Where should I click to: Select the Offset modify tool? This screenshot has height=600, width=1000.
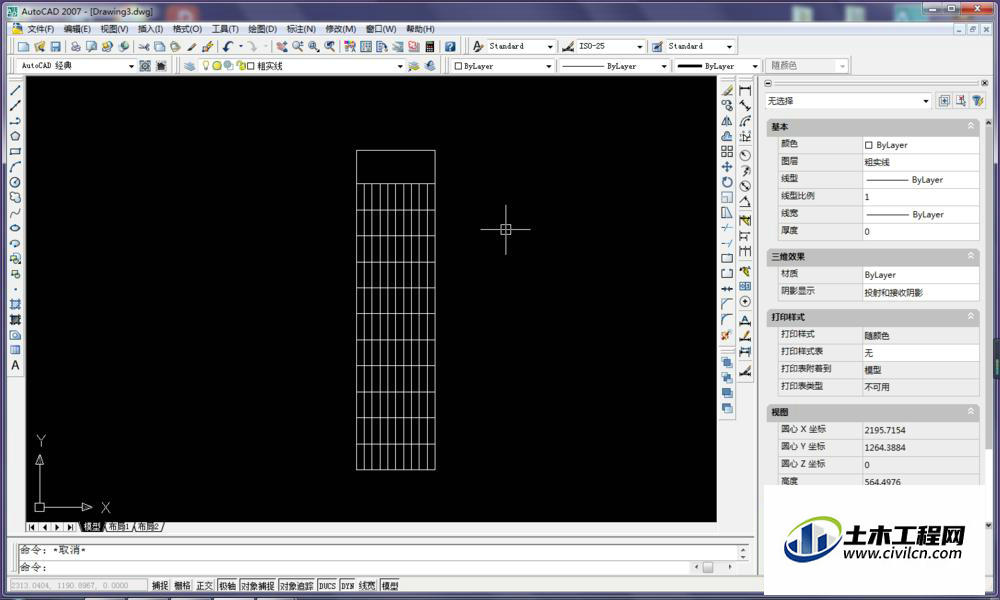(x=727, y=136)
